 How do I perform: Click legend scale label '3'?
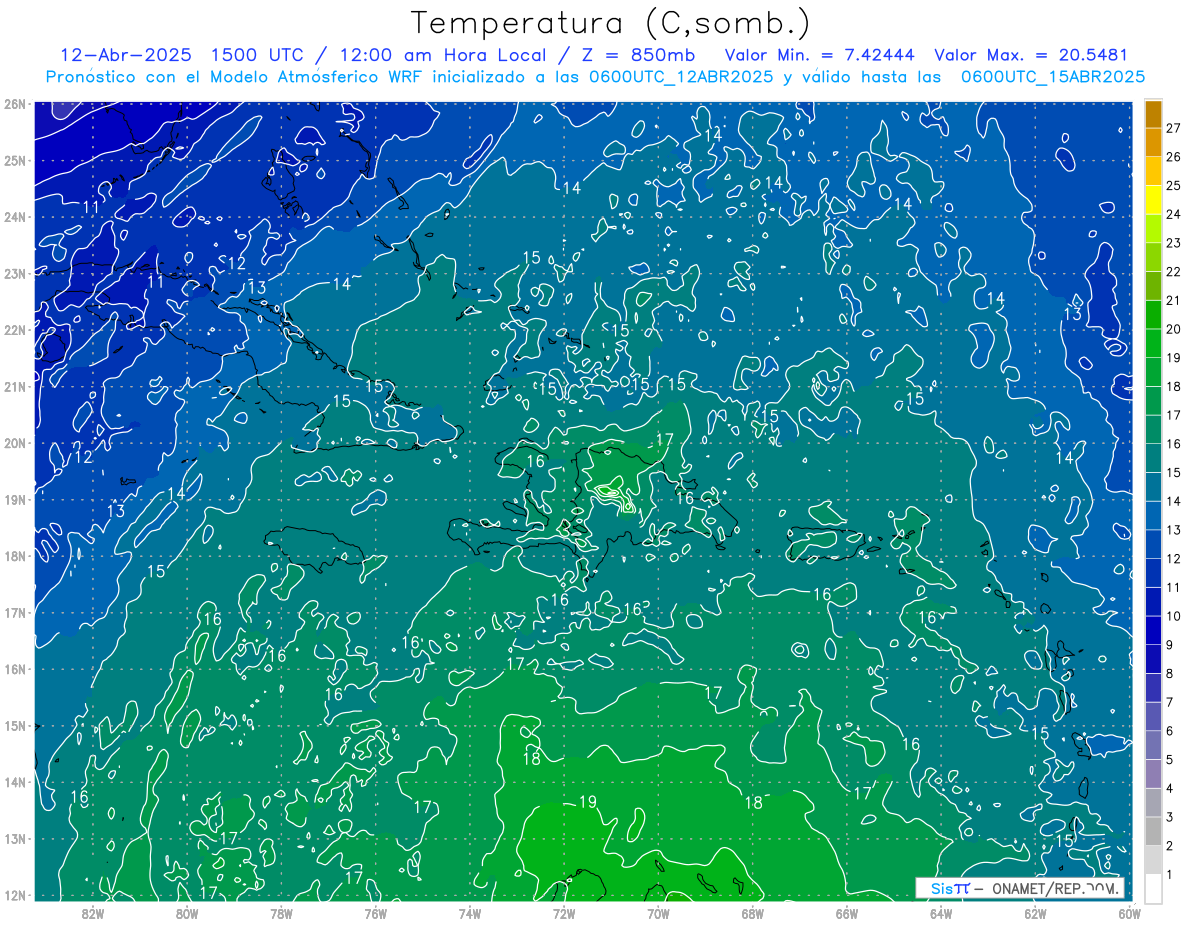point(1171,817)
